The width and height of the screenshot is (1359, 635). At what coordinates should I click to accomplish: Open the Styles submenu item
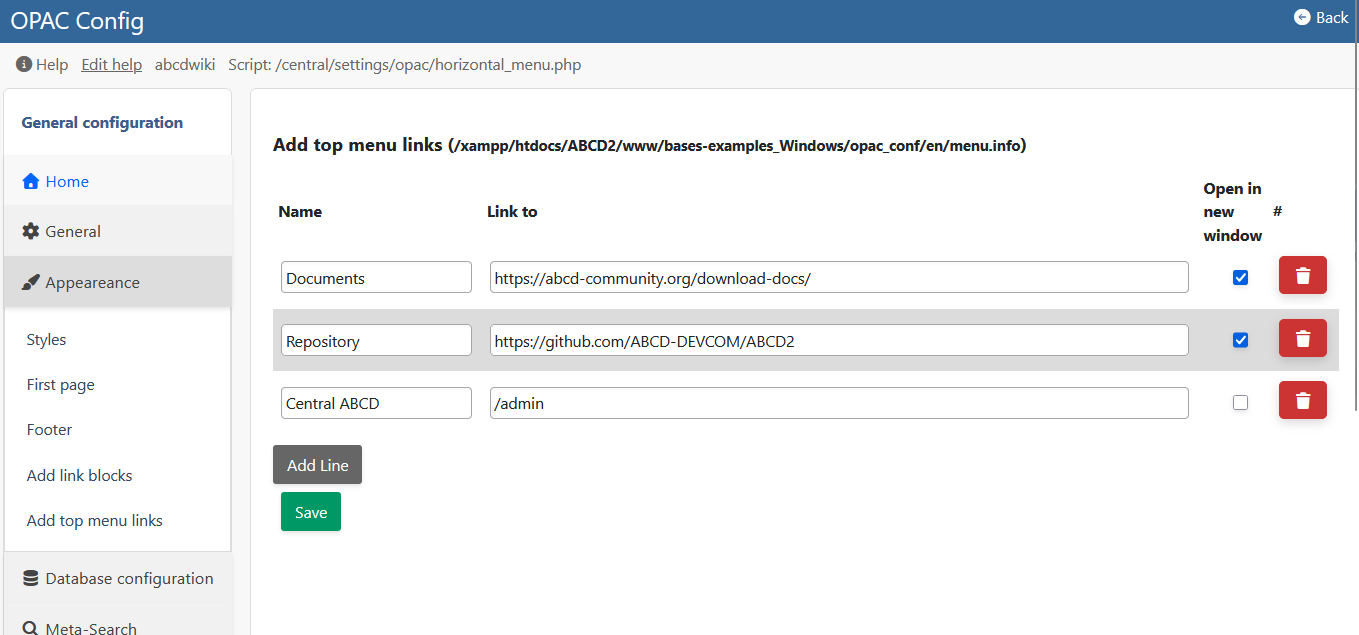[46, 340]
